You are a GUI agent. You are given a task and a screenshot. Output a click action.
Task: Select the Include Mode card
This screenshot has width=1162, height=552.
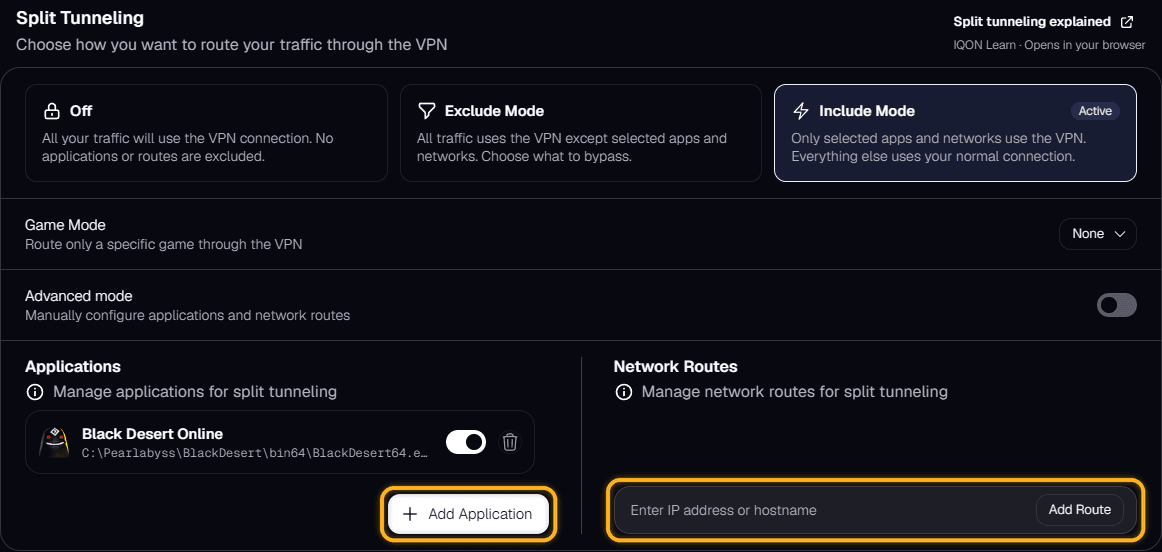[955, 133]
